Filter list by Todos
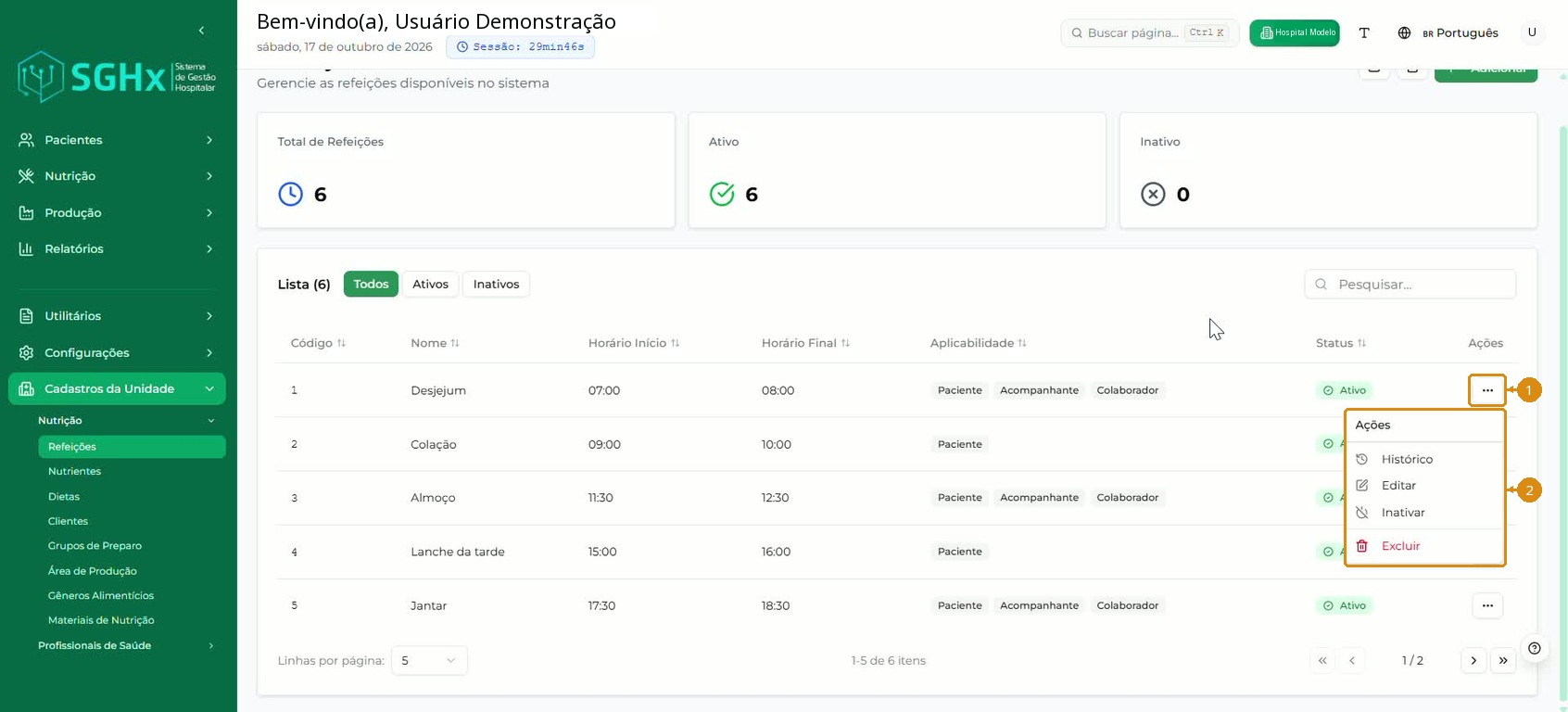The image size is (1568, 712). (371, 285)
